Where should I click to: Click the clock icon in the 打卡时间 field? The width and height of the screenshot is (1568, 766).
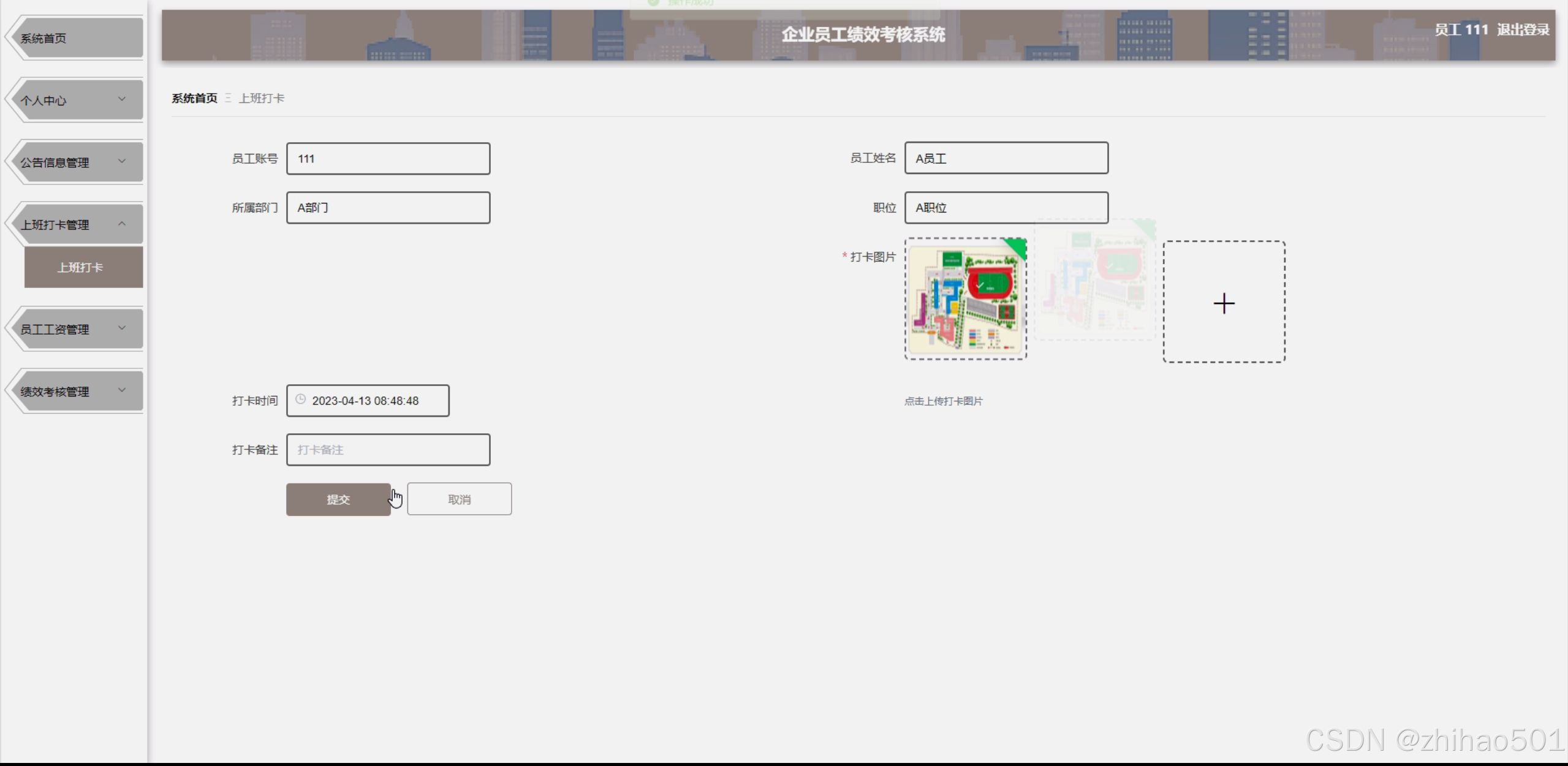pyautogui.click(x=300, y=400)
